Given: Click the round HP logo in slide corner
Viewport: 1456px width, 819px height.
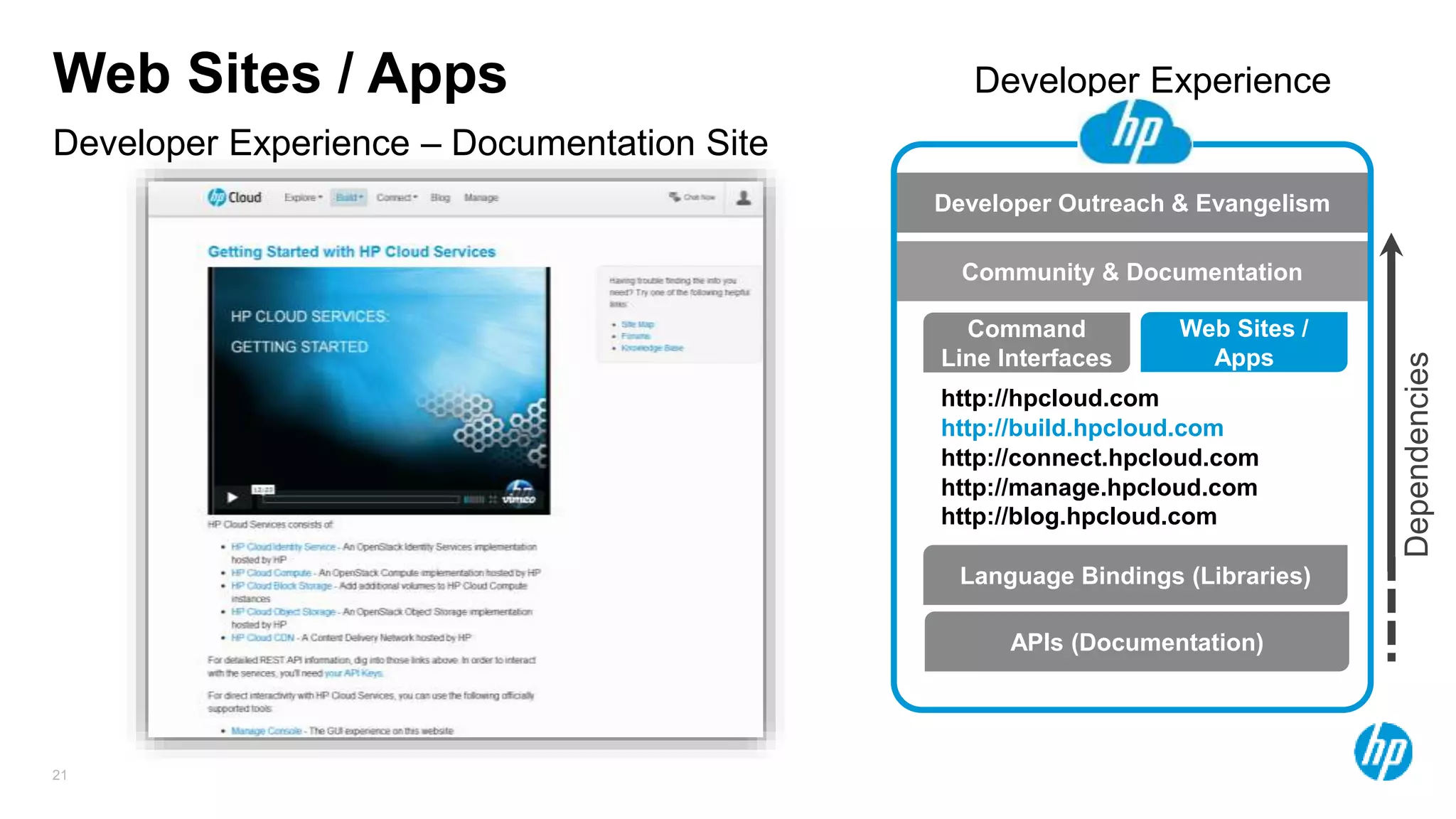Looking at the screenshot, I should (x=1383, y=751).
